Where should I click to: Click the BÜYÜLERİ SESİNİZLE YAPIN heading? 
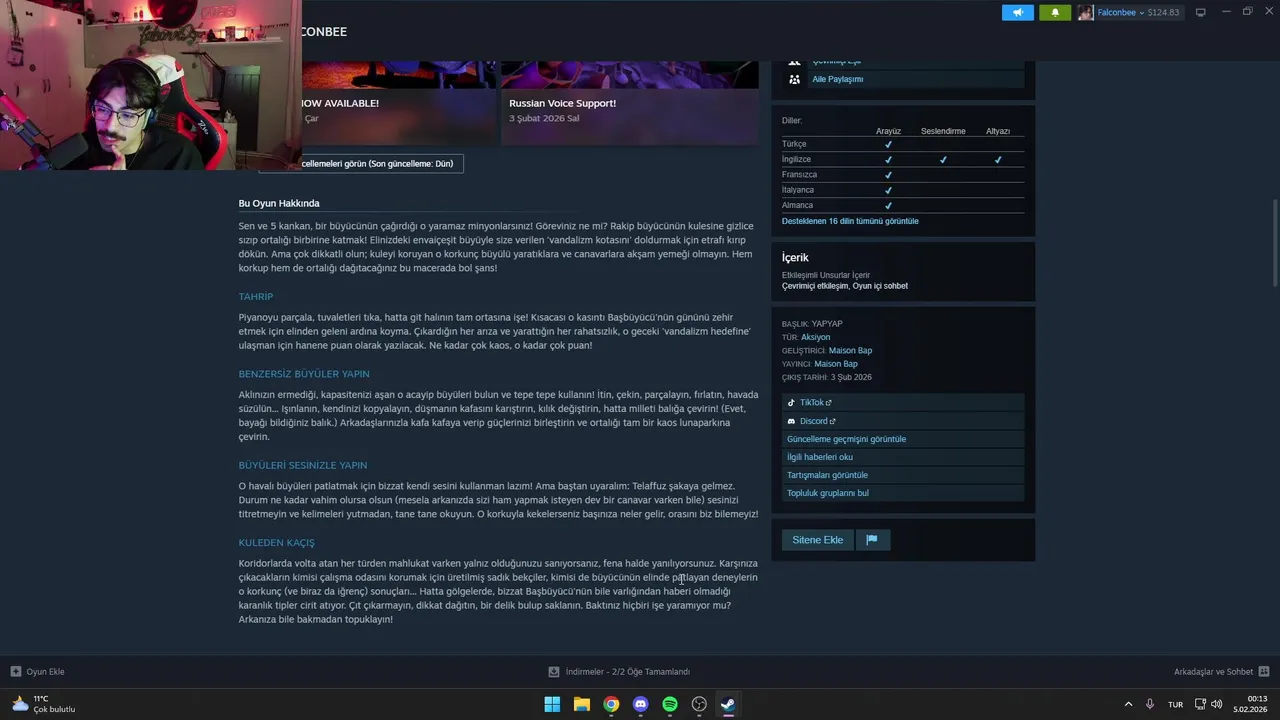pyautogui.click(x=303, y=465)
